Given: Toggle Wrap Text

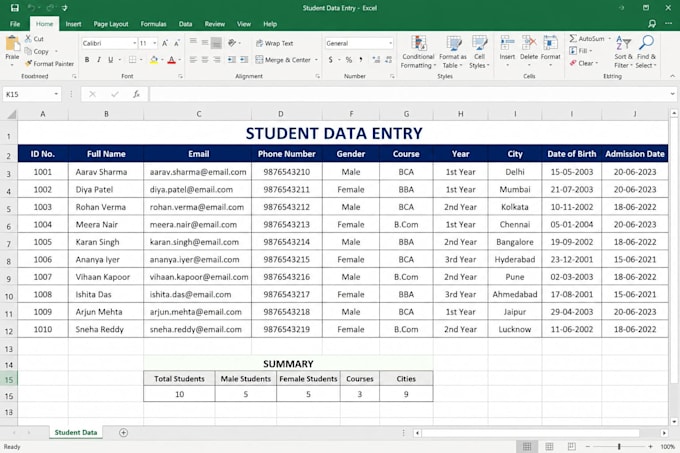Looking at the screenshot, I should pyautogui.click(x=275, y=43).
